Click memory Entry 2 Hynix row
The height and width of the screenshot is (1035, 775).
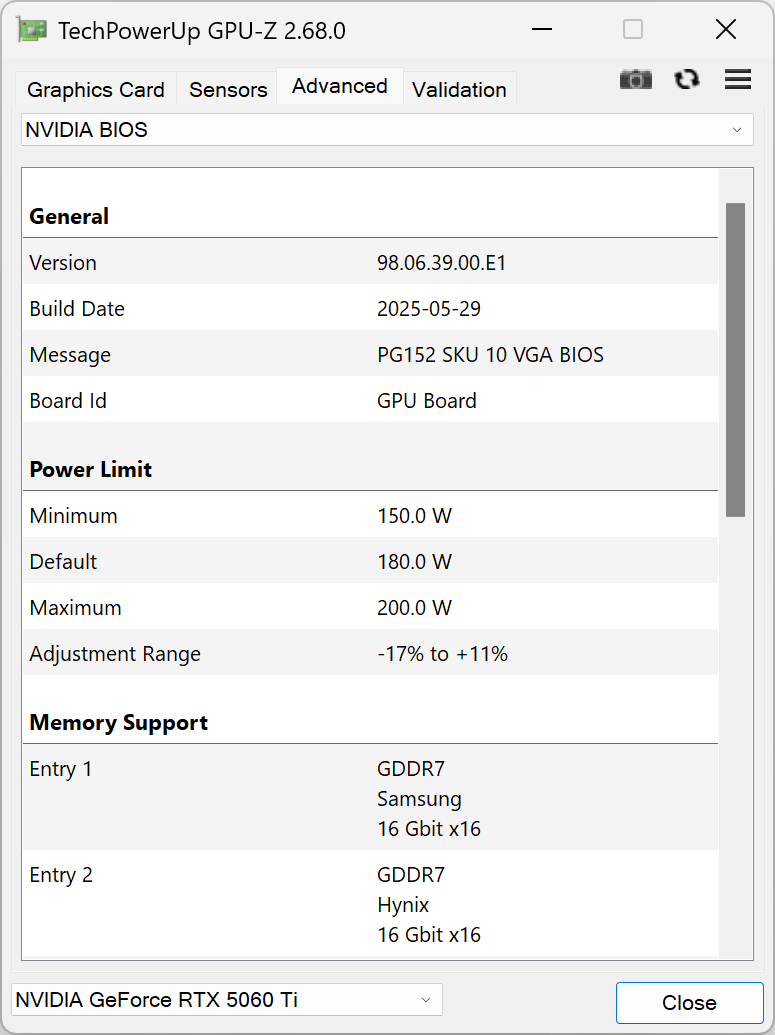pyautogui.click(x=370, y=904)
